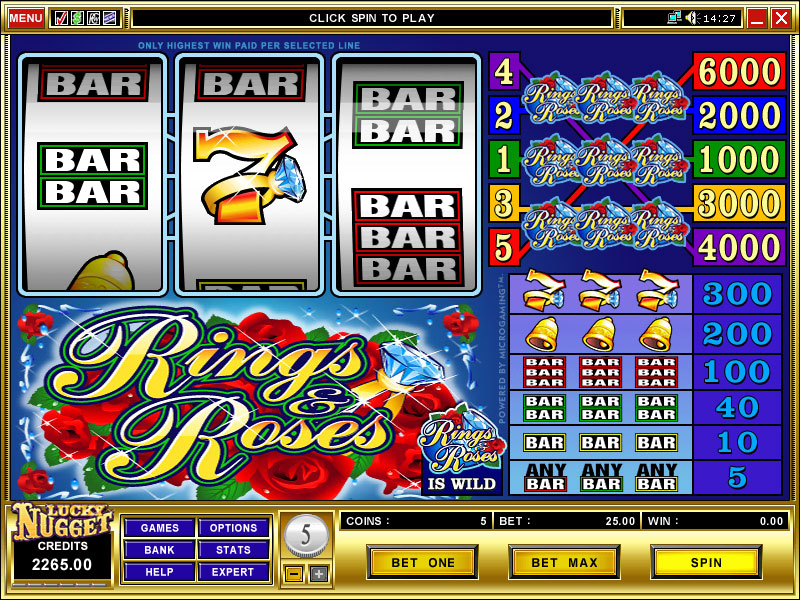Click the BET ONE button

(x=422, y=562)
